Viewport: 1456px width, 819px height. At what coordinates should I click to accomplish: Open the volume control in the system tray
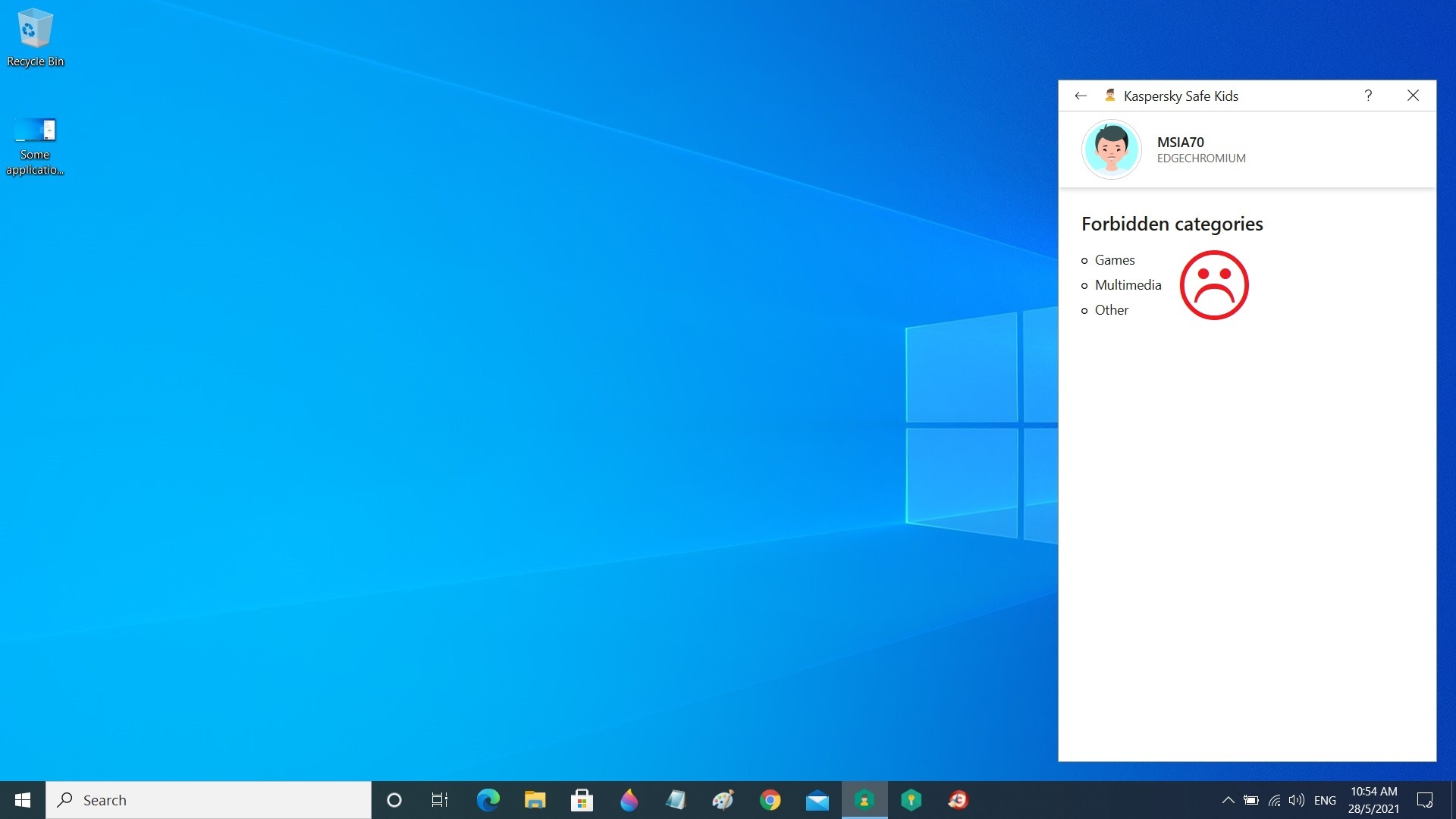coord(1296,800)
